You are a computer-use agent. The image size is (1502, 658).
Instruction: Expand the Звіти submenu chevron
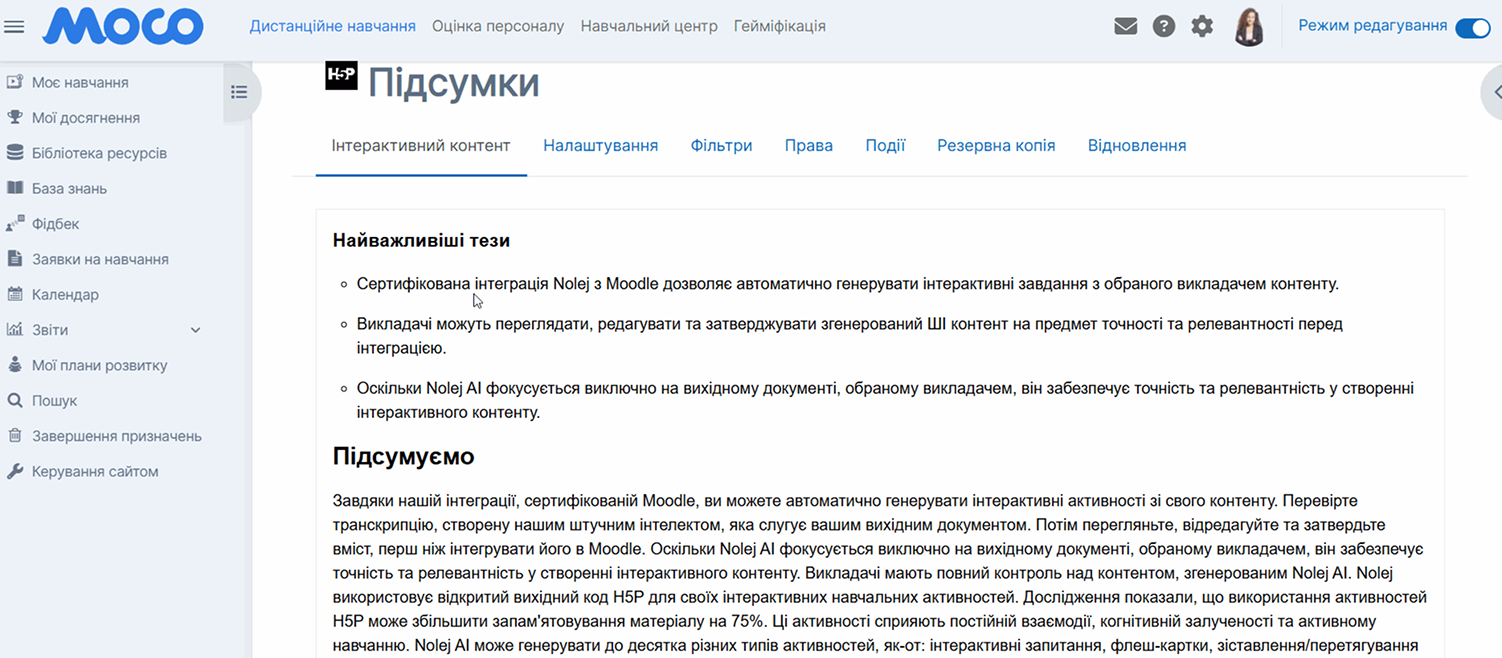(196, 330)
